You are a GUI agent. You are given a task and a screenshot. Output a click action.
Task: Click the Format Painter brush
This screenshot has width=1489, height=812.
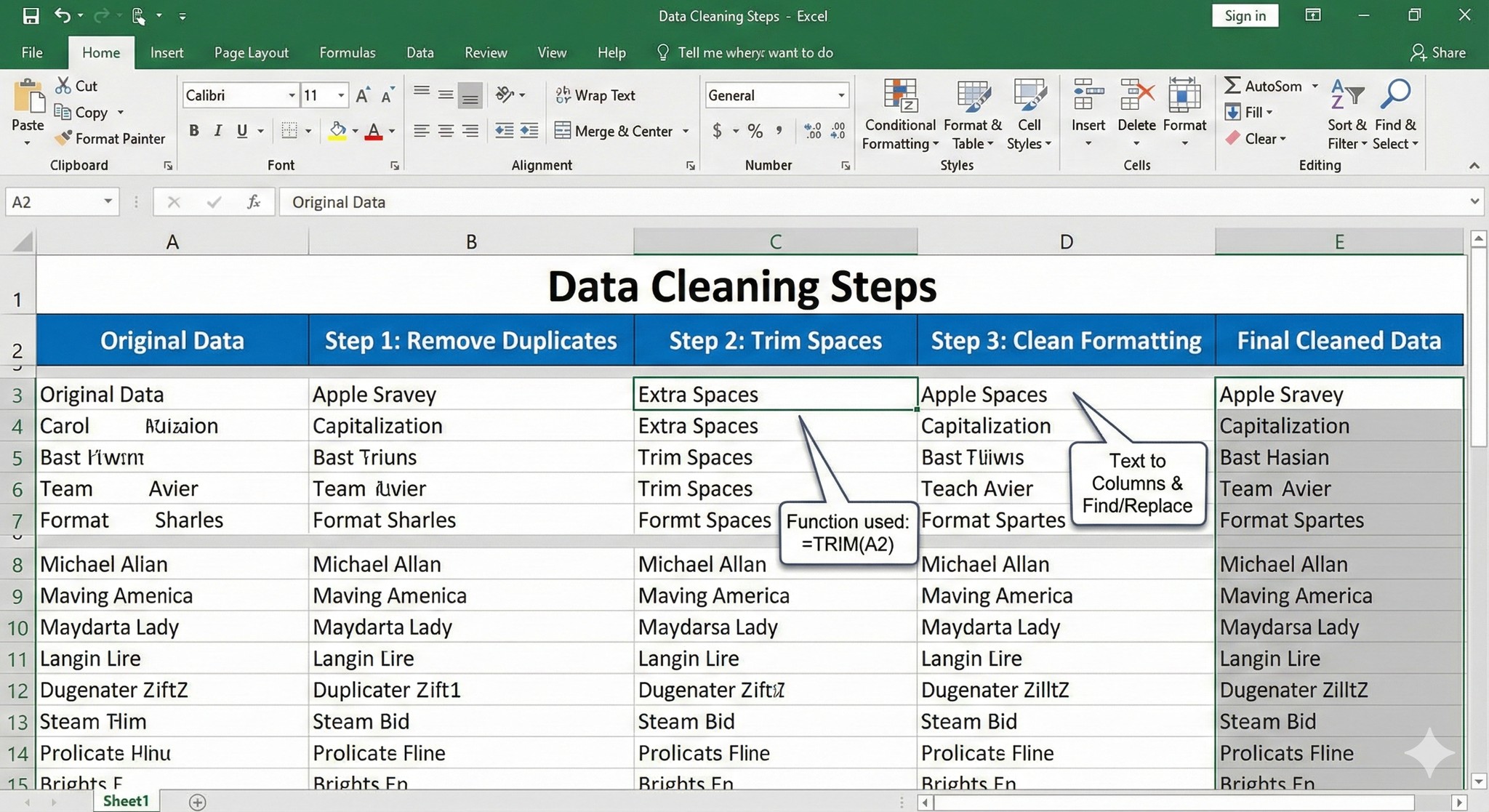[x=64, y=138]
